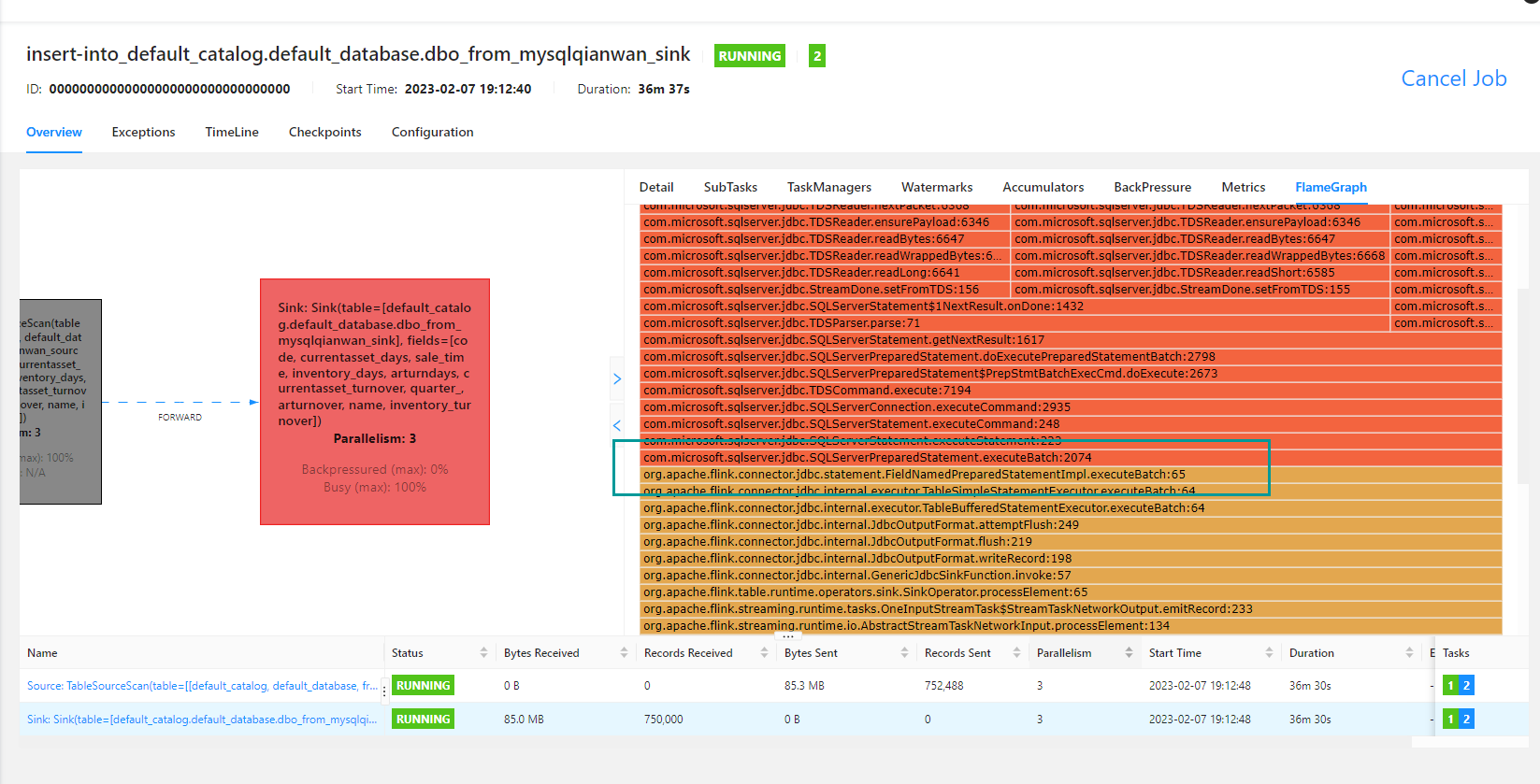The height and width of the screenshot is (784, 1540).
Task: Select the red Sink node in job graph
Action: tap(375, 402)
